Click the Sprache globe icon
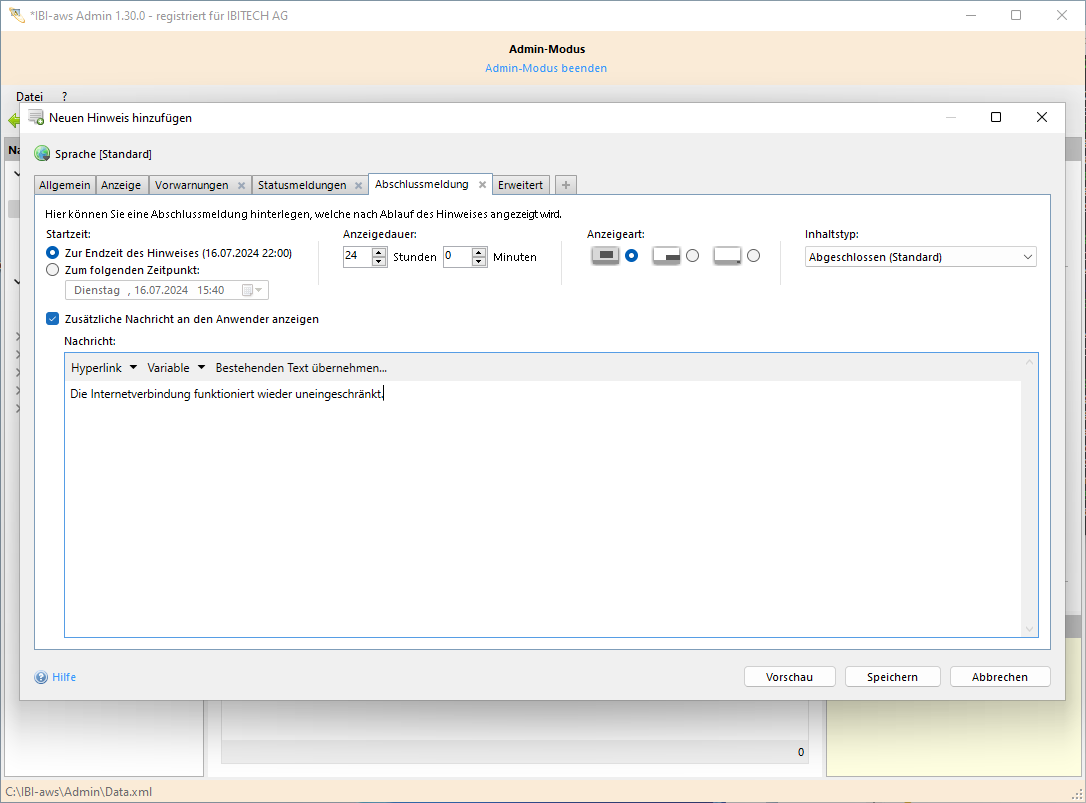Image resolution: width=1086 pixels, height=803 pixels. 41,154
